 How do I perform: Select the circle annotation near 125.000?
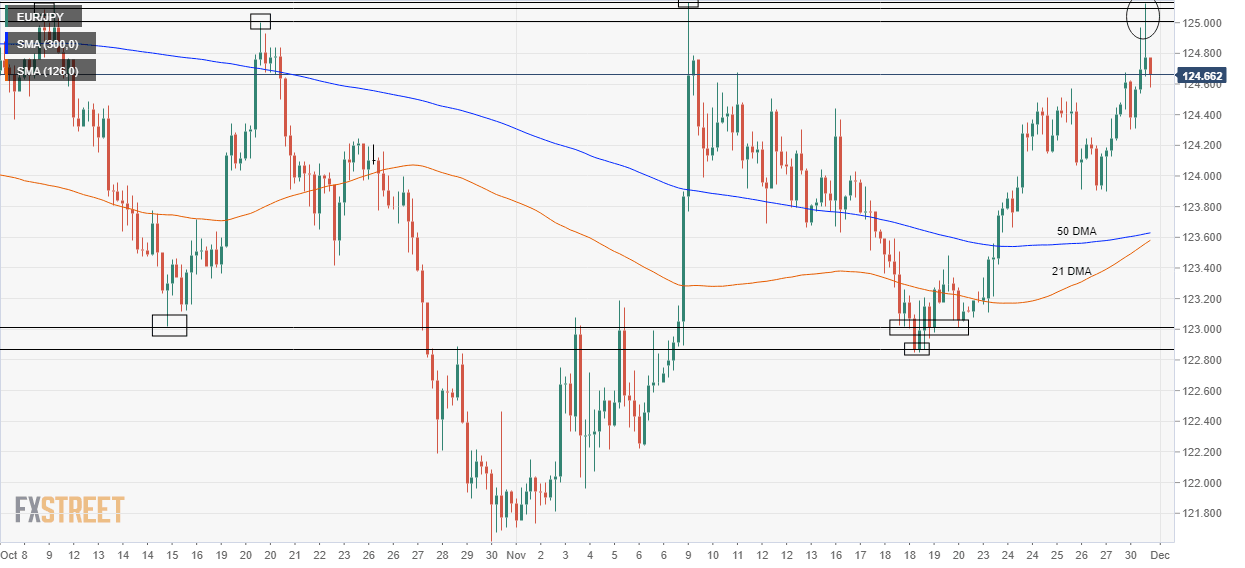pos(1142,16)
